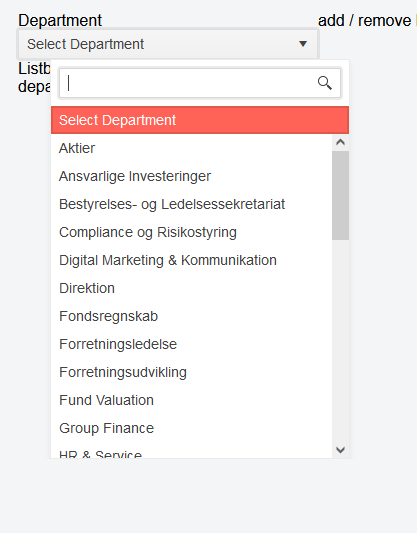Select Ansvarlige Investeringer department
This screenshot has height=533, width=417.
(191, 176)
